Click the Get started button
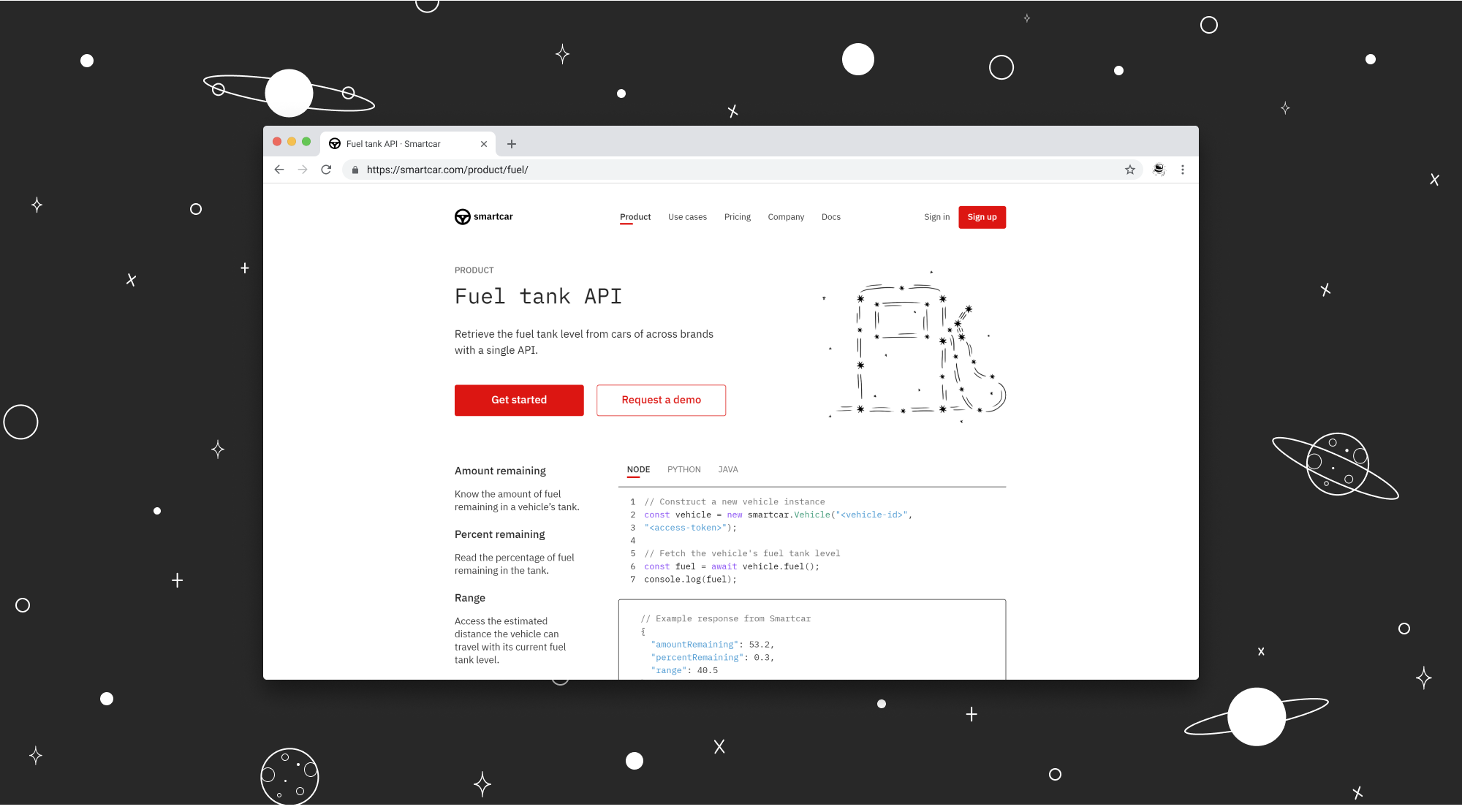This screenshot has height=812, width=1462. click(x=519, y=400)
